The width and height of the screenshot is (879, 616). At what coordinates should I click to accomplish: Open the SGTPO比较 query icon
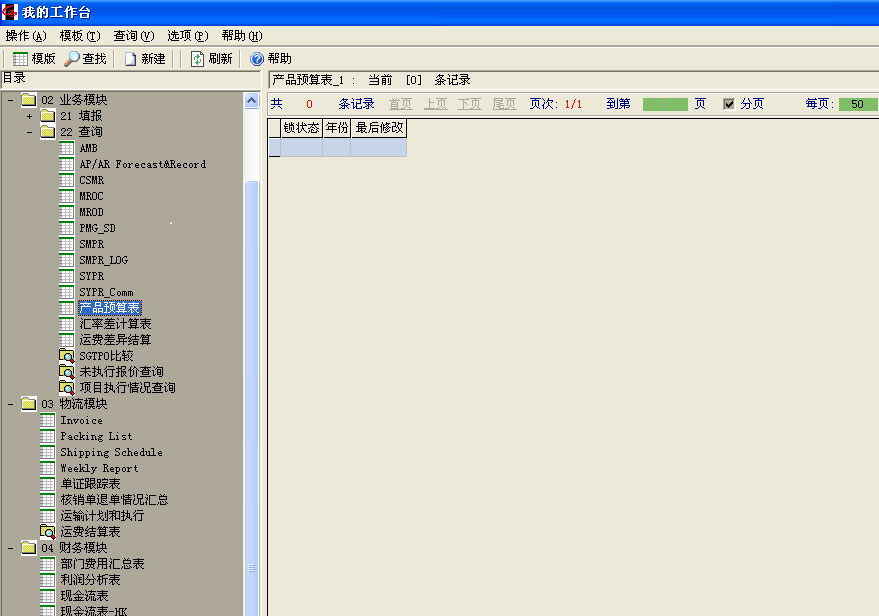(67, 356)
